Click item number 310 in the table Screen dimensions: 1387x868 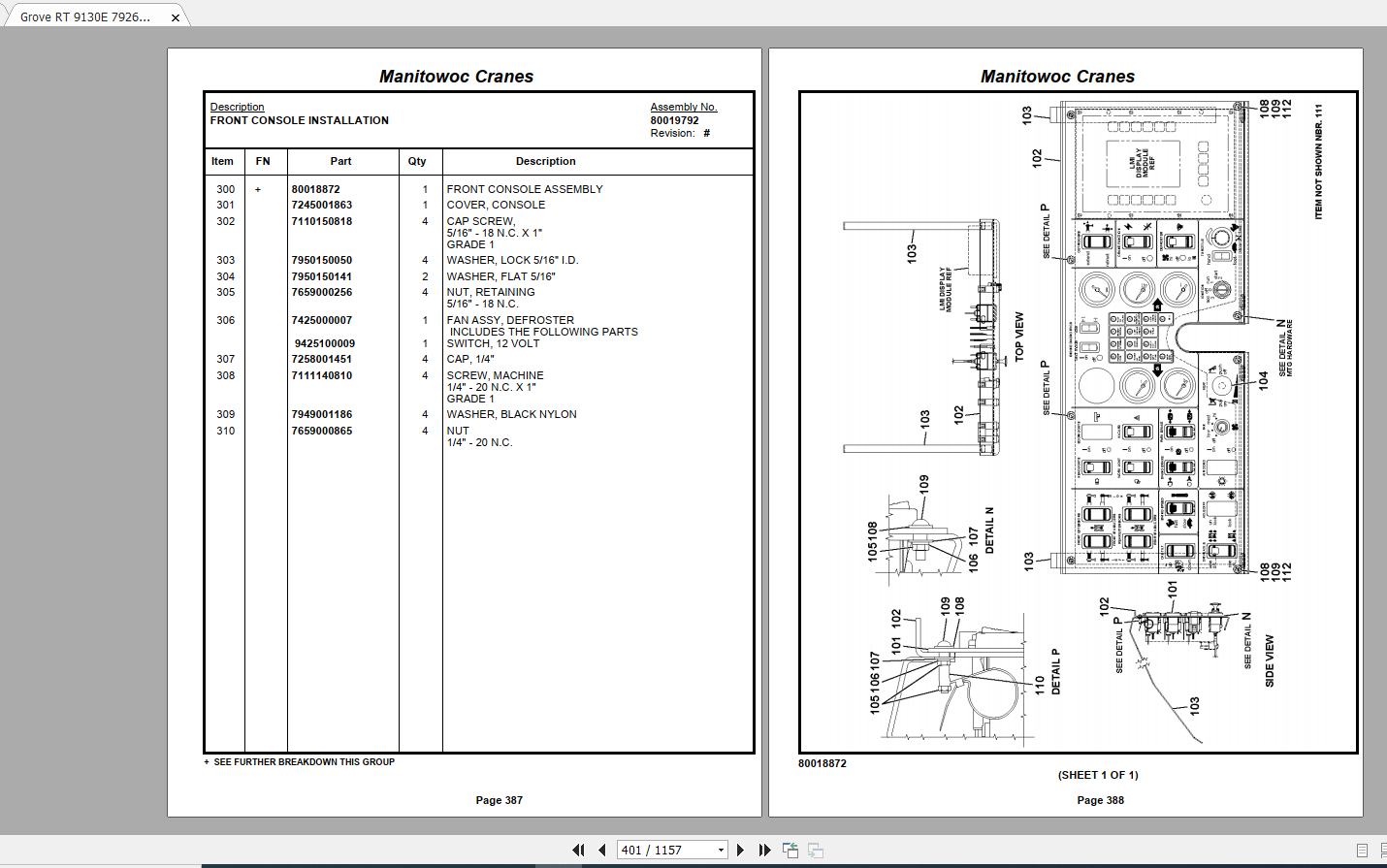click(226, 431)
